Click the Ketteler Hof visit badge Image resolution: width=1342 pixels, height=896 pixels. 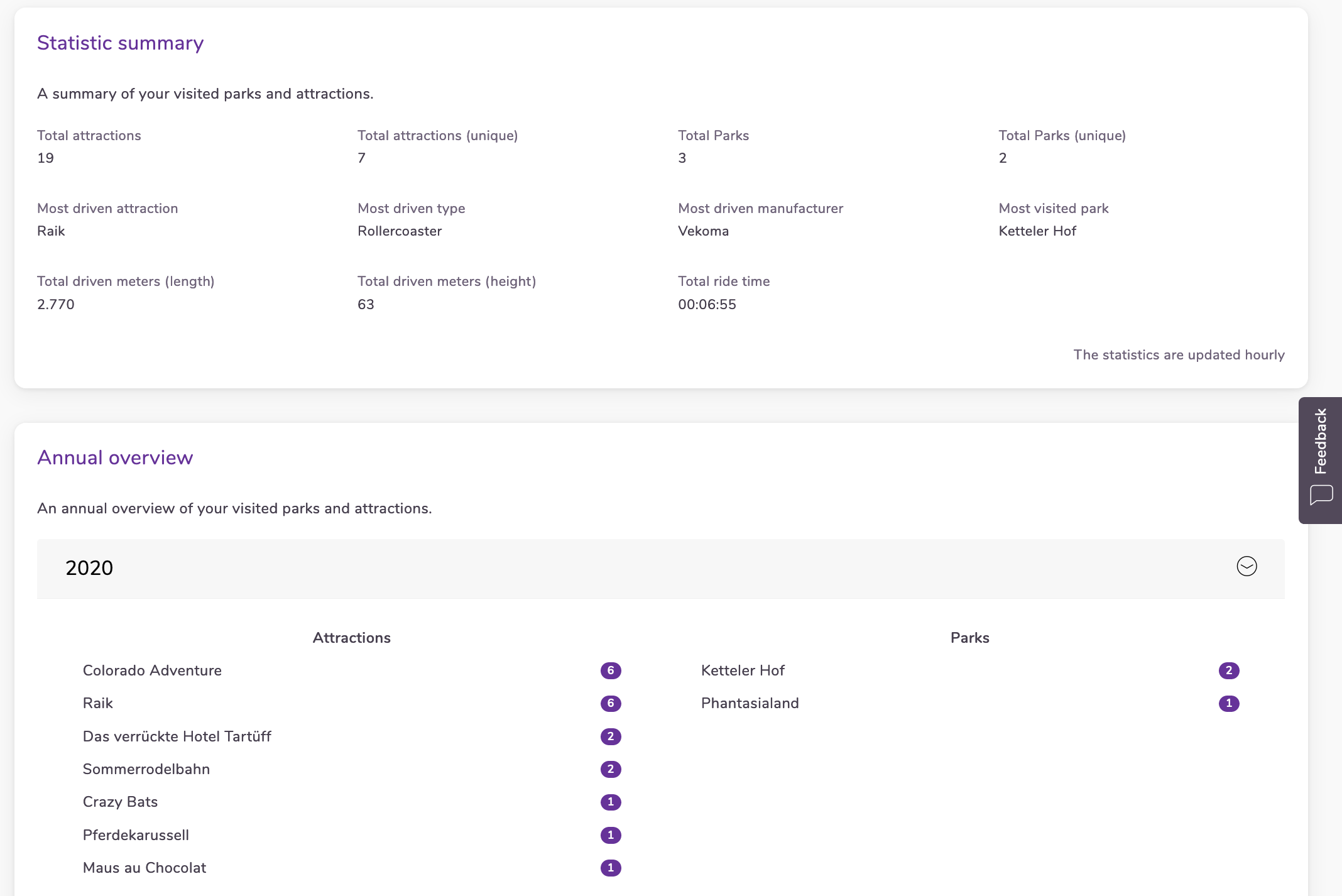(x=1228, y=670)
